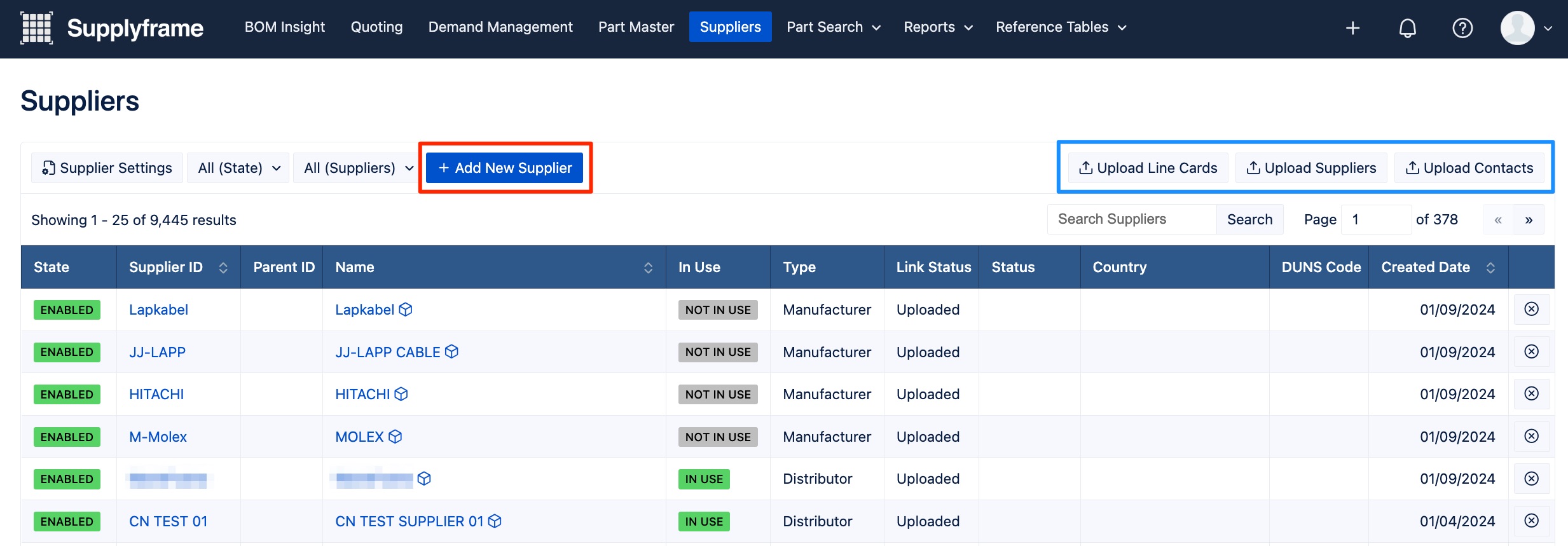
Task: Open Demand Management
Action: 500,27
